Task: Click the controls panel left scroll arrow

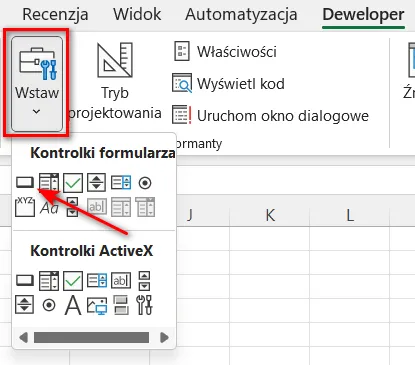Action: 23,337
